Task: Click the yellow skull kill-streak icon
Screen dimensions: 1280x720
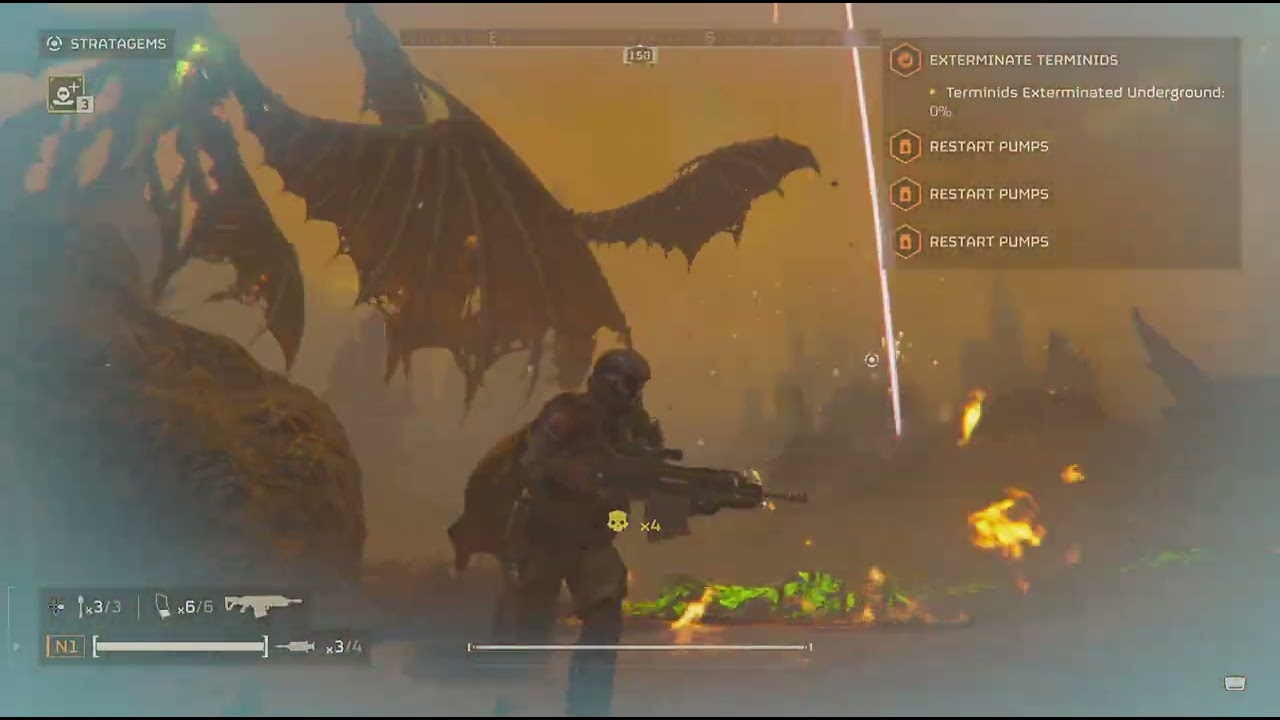Action: [618, 522]
